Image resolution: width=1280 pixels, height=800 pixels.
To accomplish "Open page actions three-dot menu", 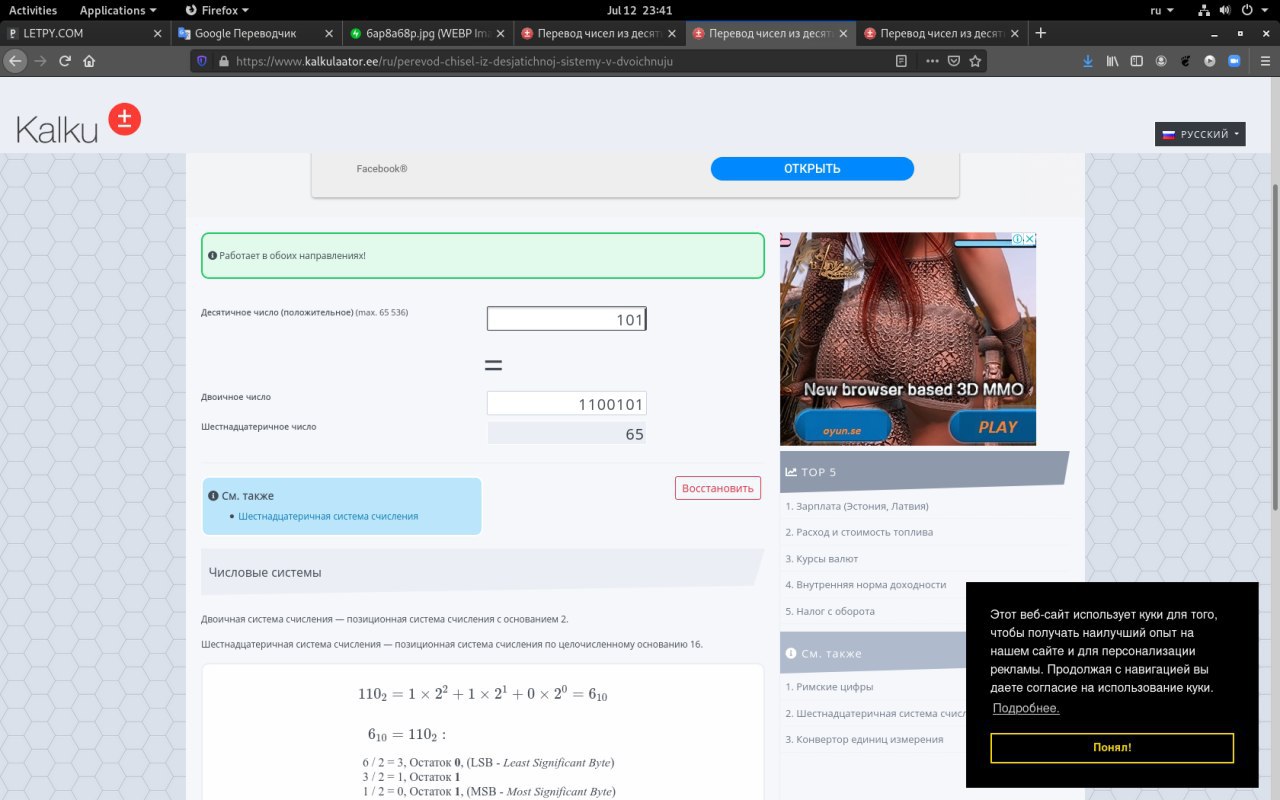I will (x=932, y=61).
